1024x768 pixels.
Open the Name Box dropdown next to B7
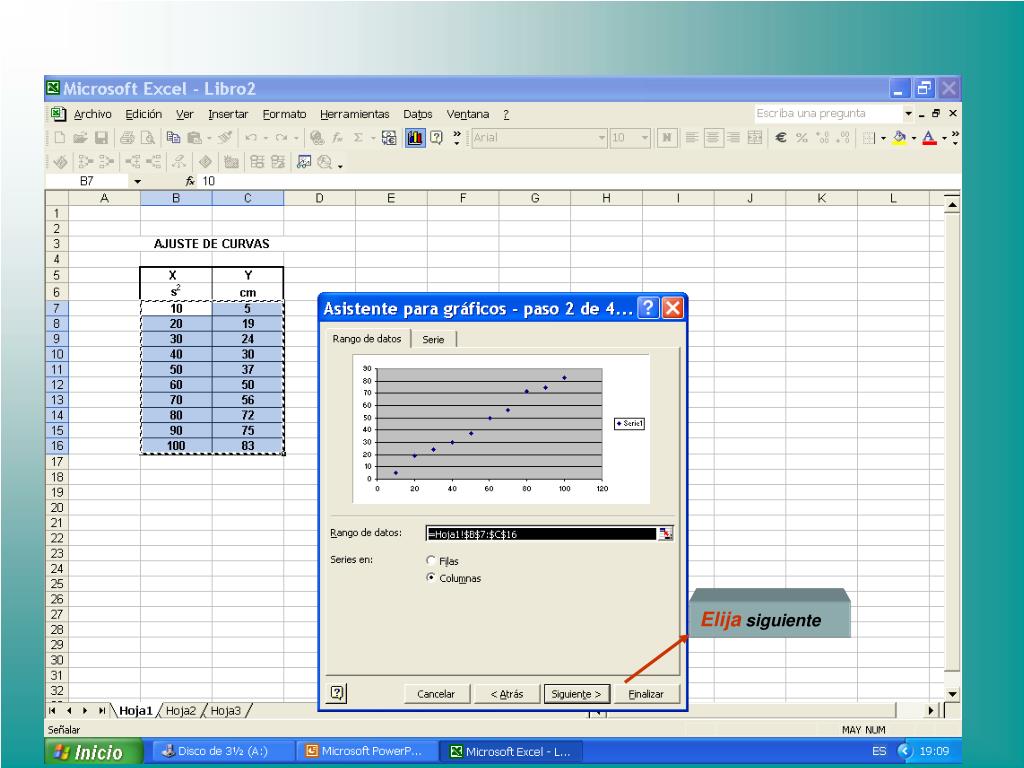[x=137, y=181]
